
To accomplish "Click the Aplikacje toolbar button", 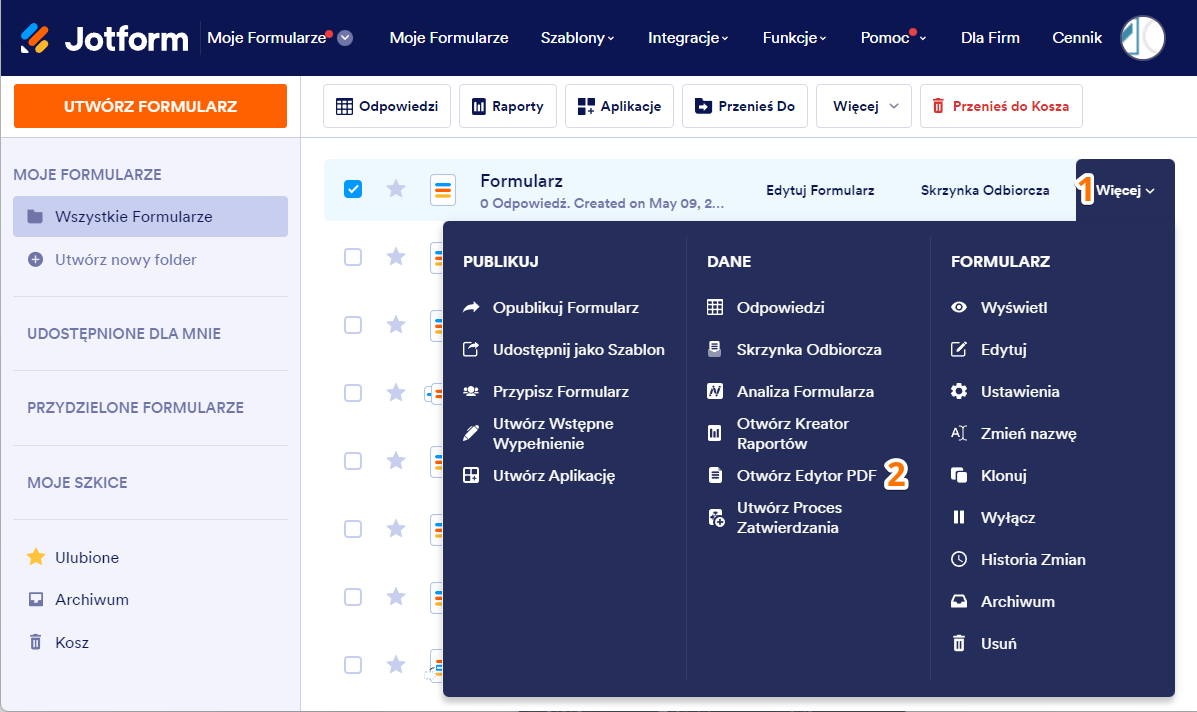I will click(x=619, y=106).
